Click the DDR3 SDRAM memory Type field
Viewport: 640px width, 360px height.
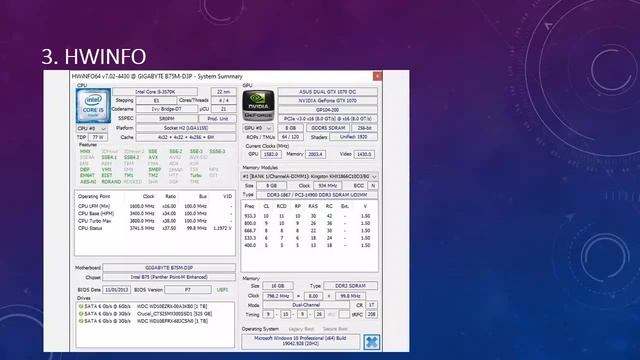tap(350, 286)
